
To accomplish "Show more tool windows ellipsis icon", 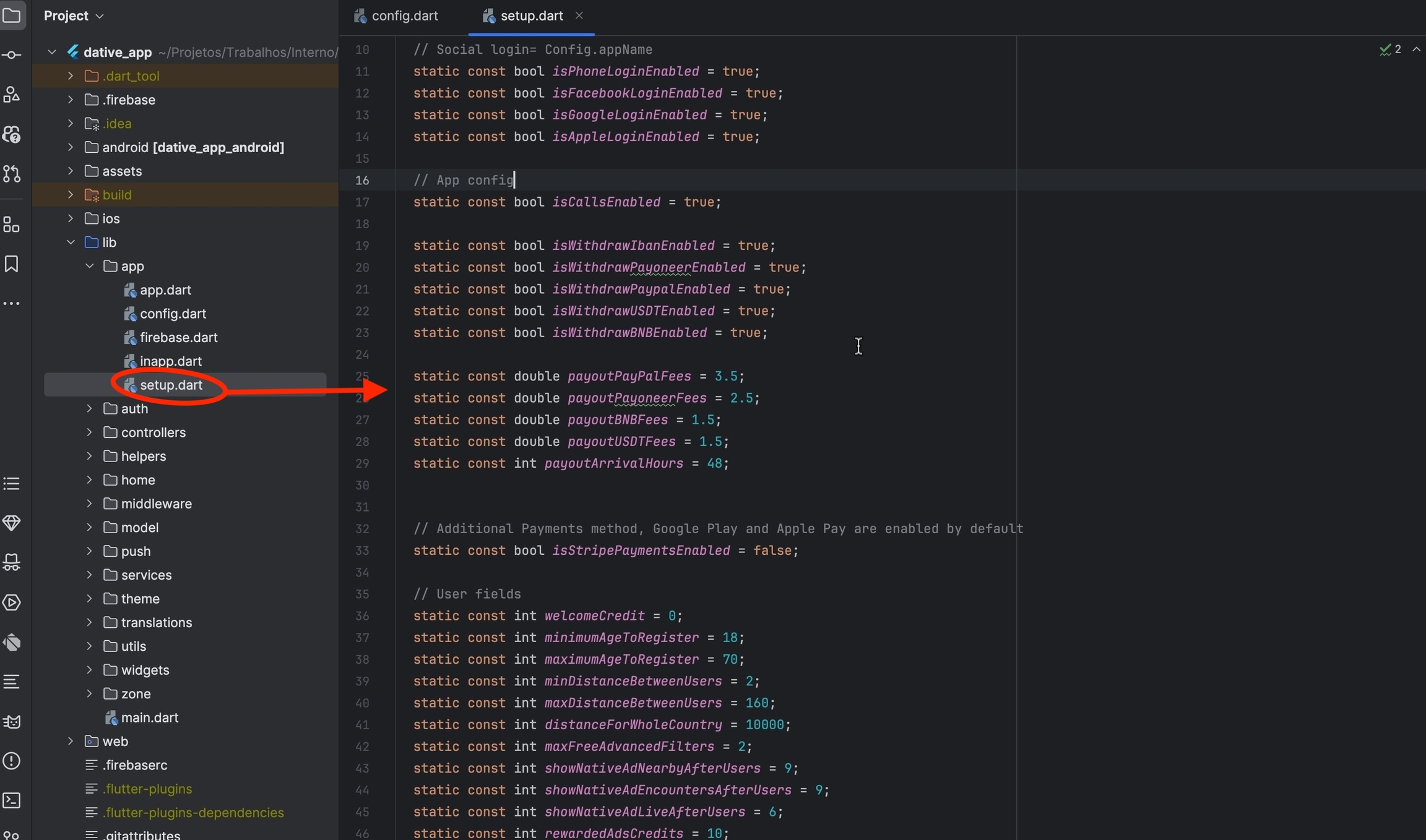I will tap(12, 304).
